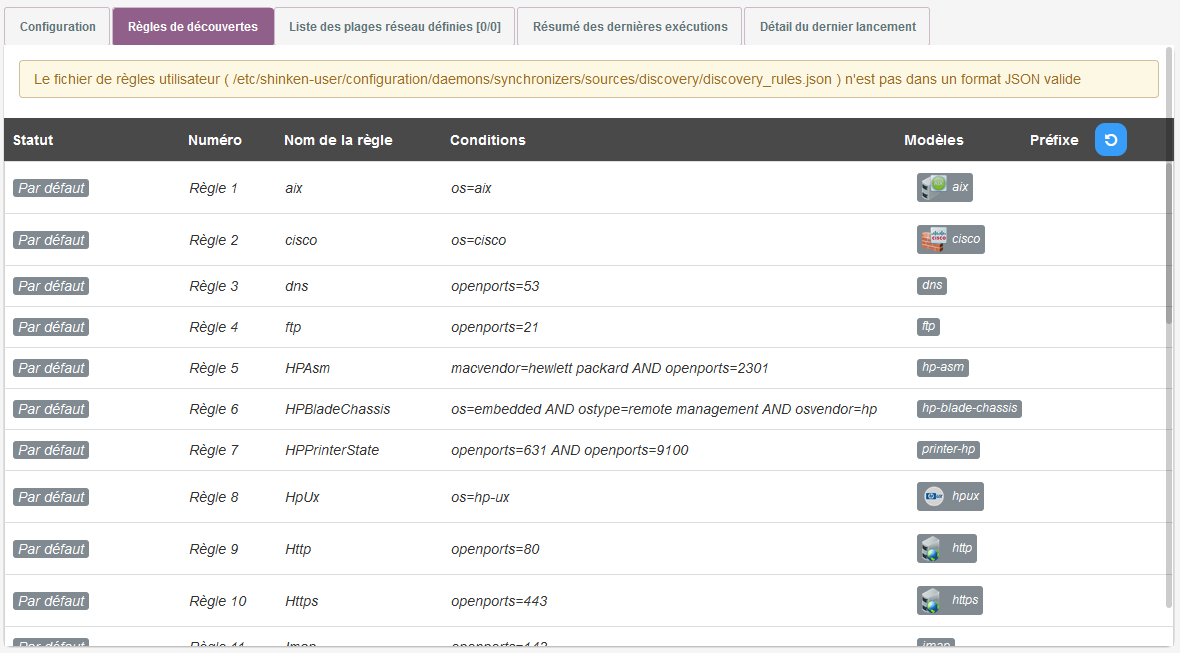Click the hp-blade-chassis model tag
Image resolution: width=1180 pixels, height=653 pixels.
coord(969,409)
